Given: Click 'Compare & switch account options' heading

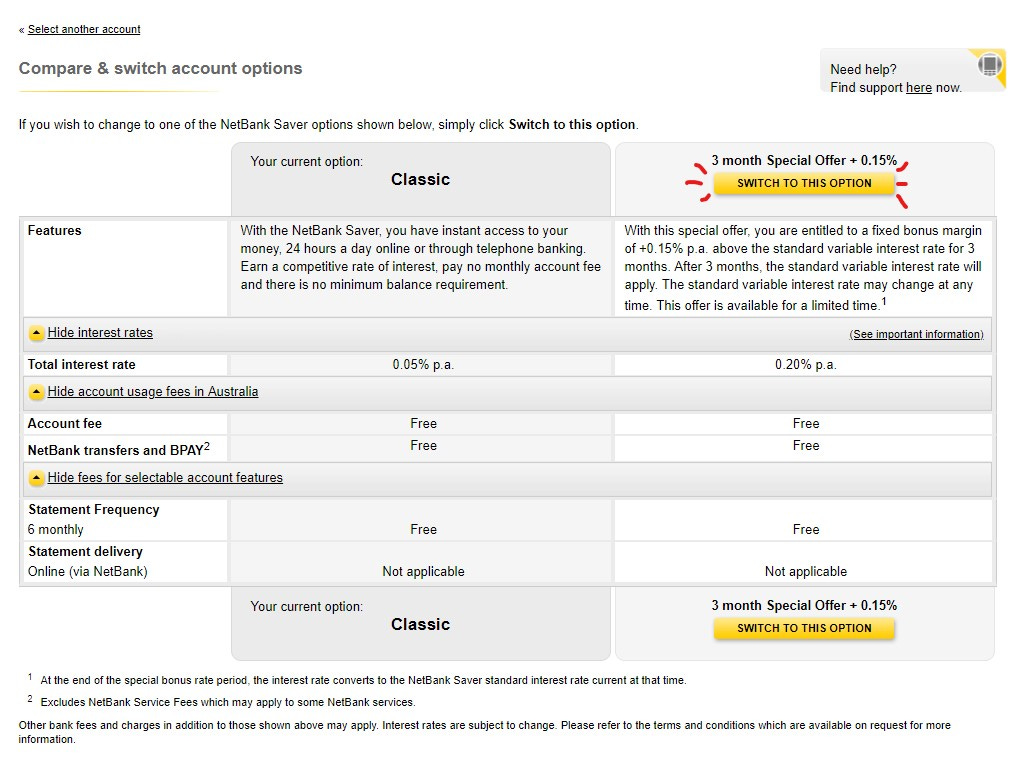Looking at the screenshot, I should click(x=161, y=68).
